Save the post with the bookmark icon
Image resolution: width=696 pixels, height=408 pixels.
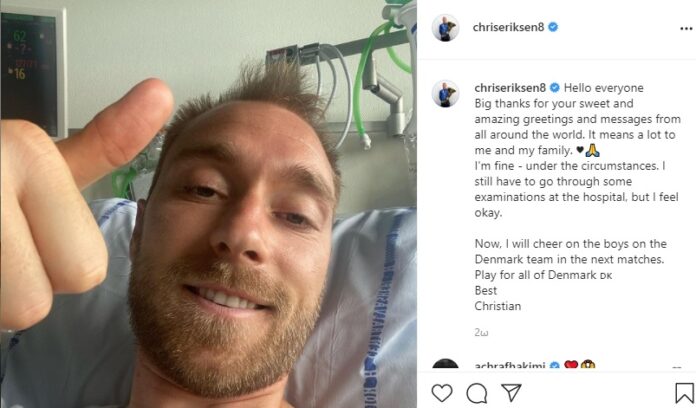(684, 393)
